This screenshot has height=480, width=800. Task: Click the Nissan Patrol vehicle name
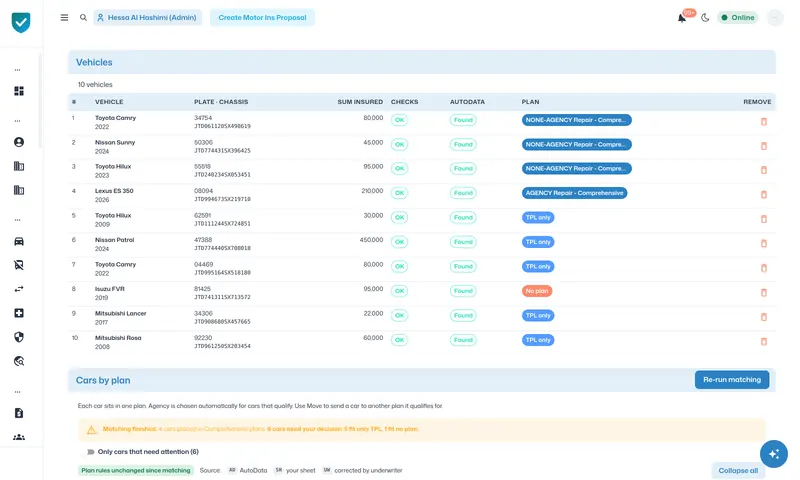114,240
